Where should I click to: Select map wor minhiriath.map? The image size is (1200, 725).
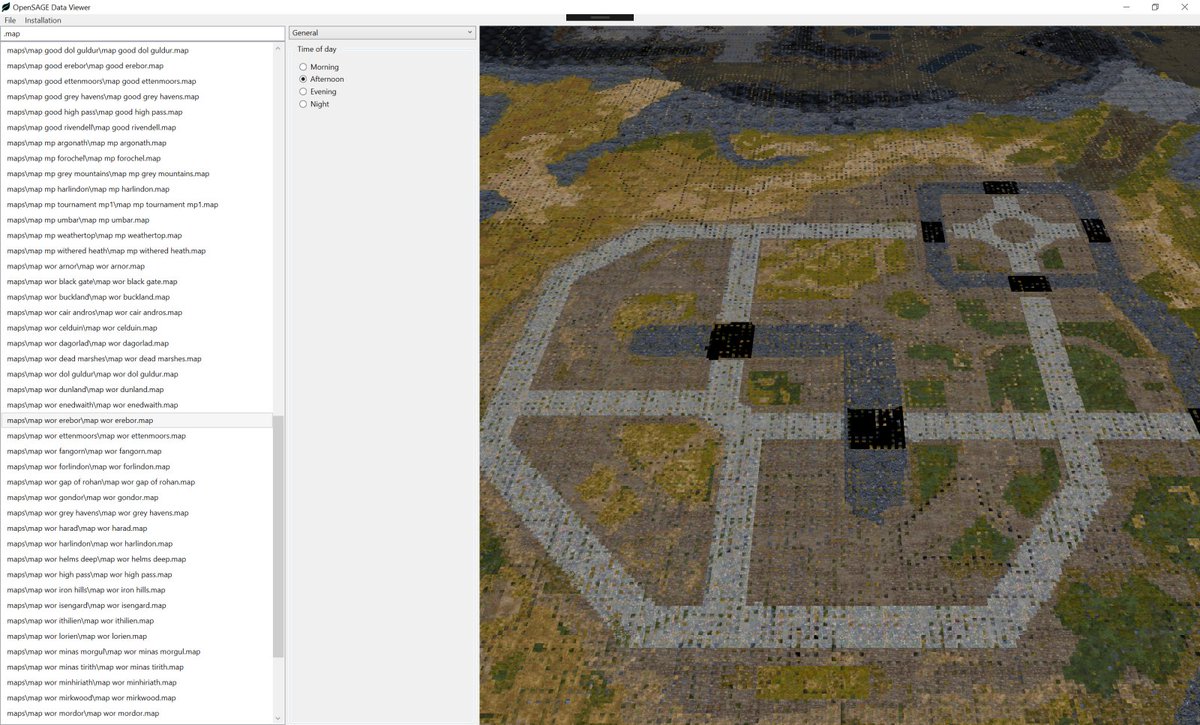137,682
